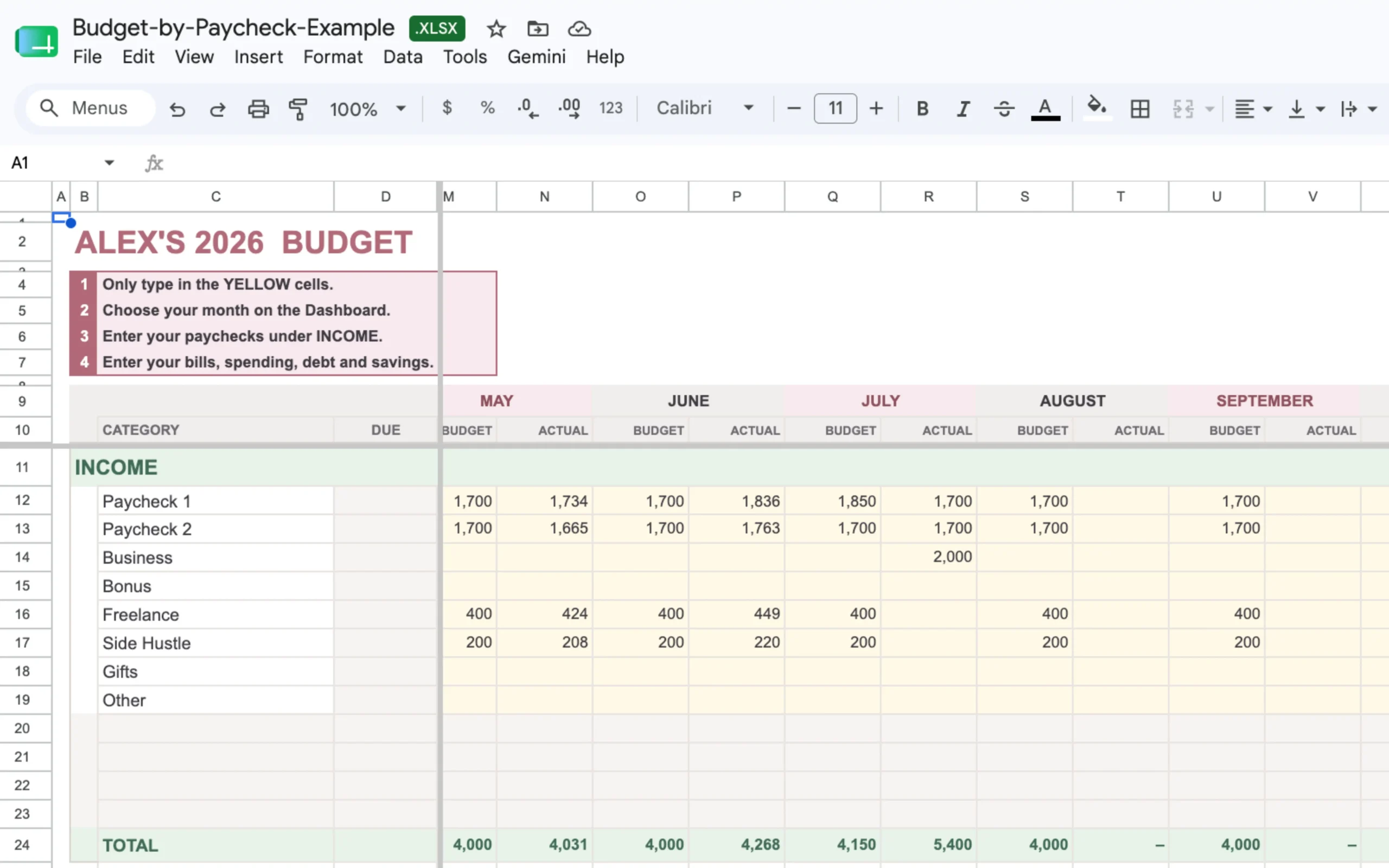Click the SEPTEMBER month header
The height and width of the screenshot is (868, 1389).
1264,401
